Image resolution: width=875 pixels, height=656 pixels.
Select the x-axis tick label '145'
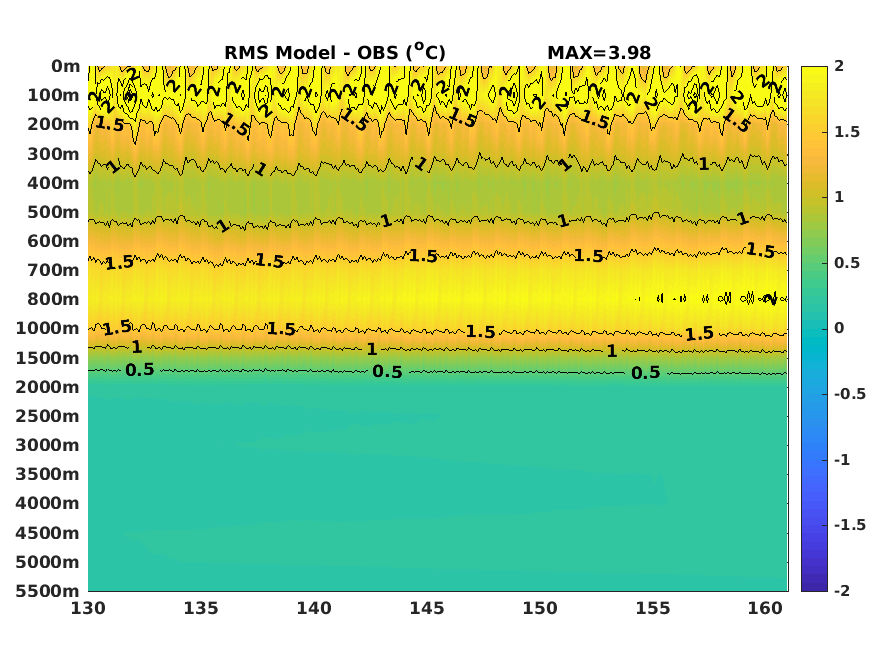pos(427,608)
